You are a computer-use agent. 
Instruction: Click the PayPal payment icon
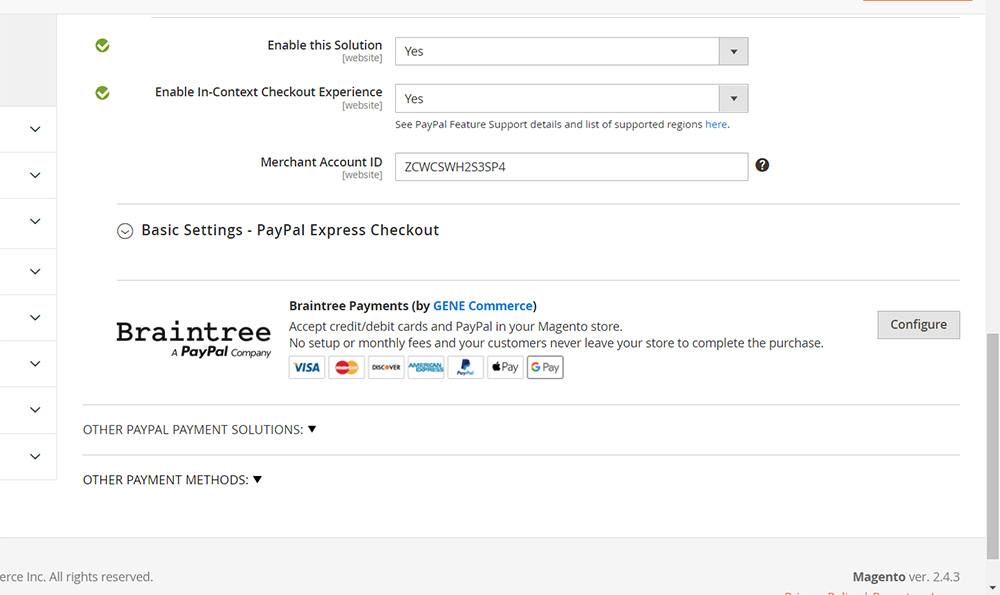pos(466,367)
